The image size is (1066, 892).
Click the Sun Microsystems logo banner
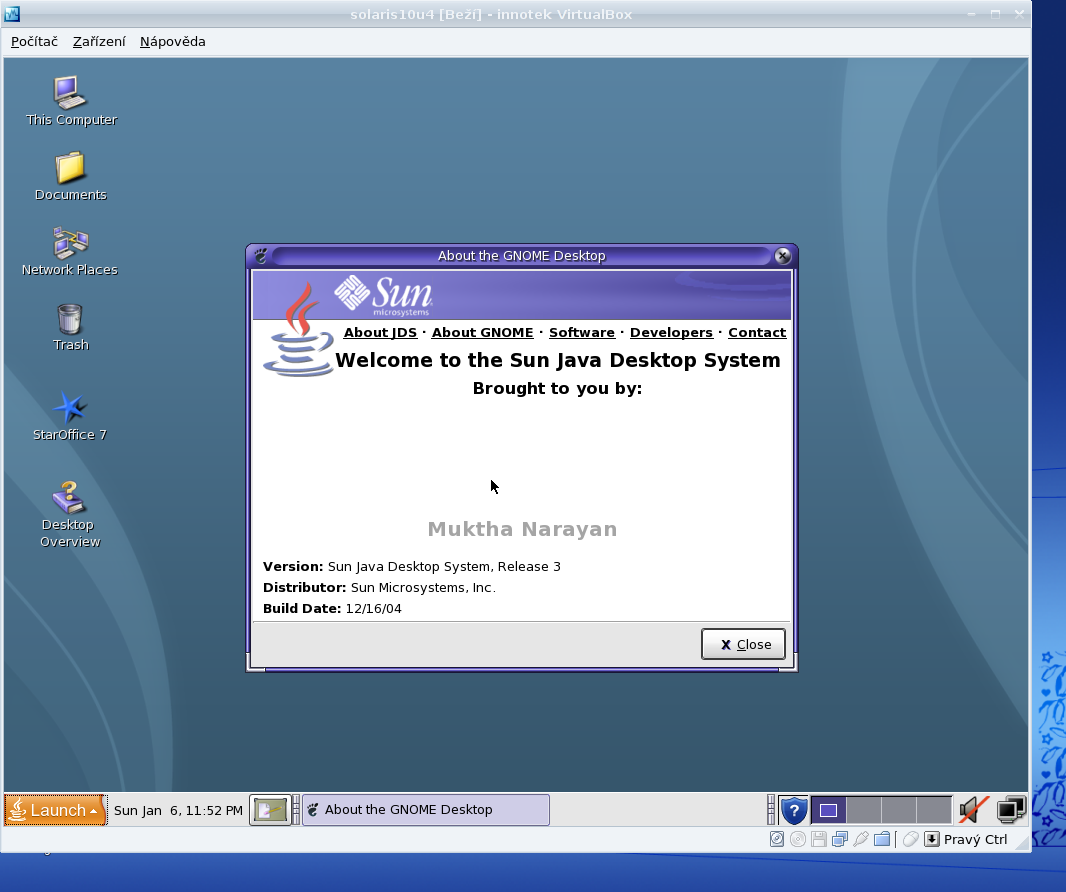tap(384, 295)
